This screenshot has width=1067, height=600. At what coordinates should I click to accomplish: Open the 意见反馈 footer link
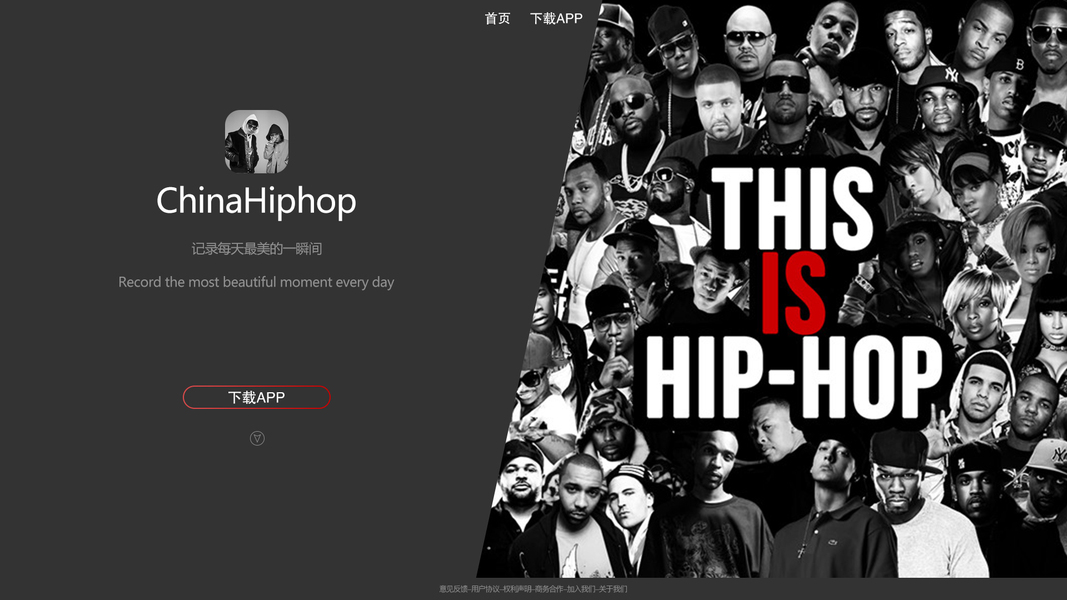click(x=453, y=589)
